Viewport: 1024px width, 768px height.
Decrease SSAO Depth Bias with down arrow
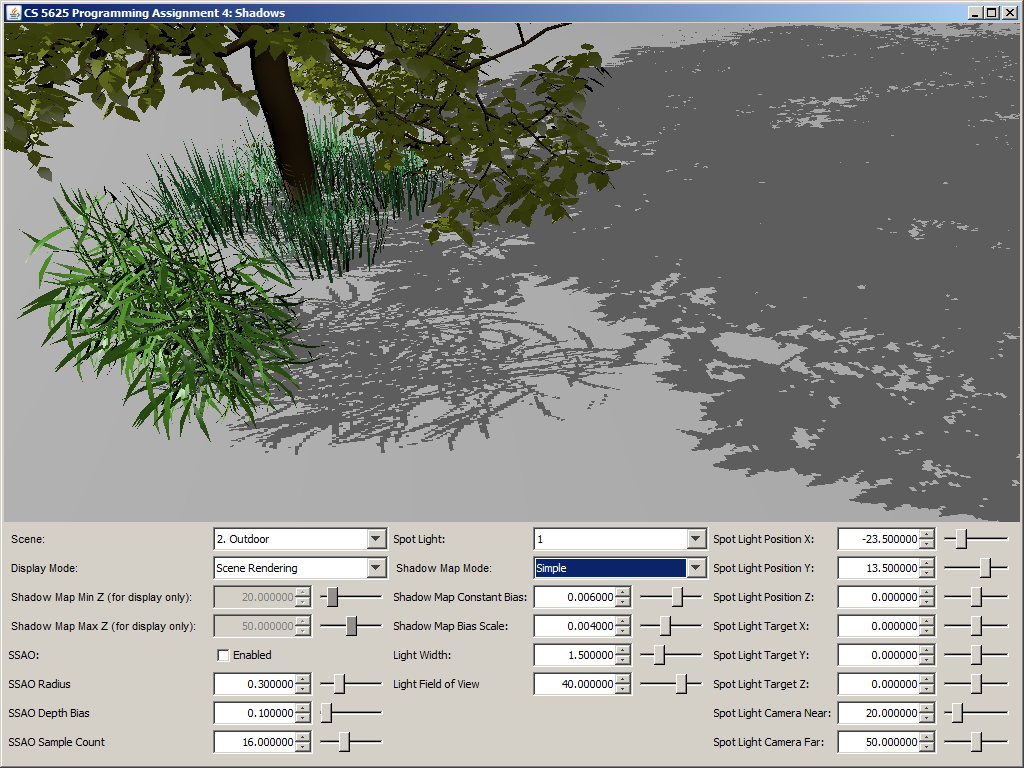[303, 718]
